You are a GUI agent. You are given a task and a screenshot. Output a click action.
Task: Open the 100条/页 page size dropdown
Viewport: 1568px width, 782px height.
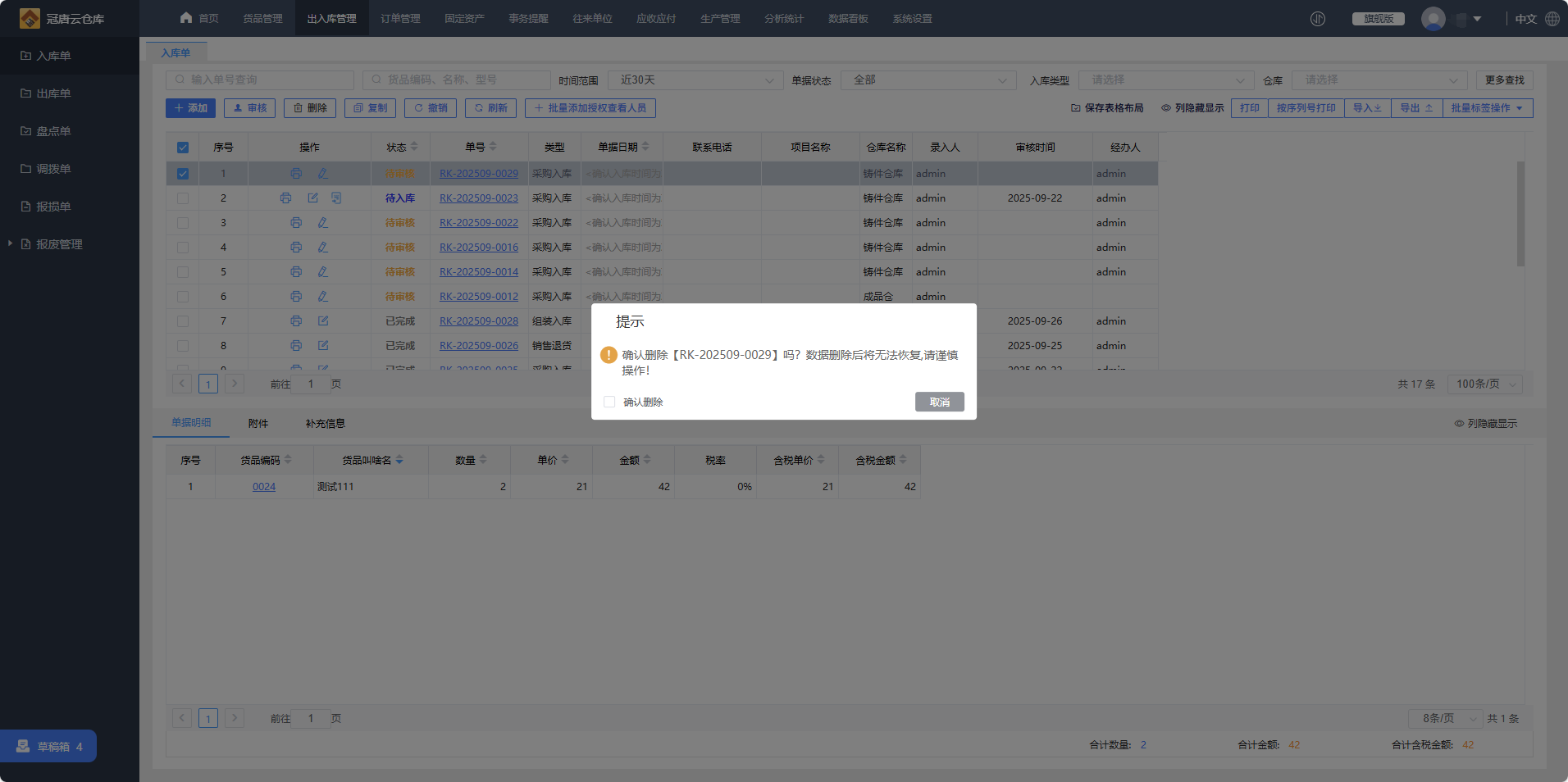pyautogui.click(x=1486, y=384)
